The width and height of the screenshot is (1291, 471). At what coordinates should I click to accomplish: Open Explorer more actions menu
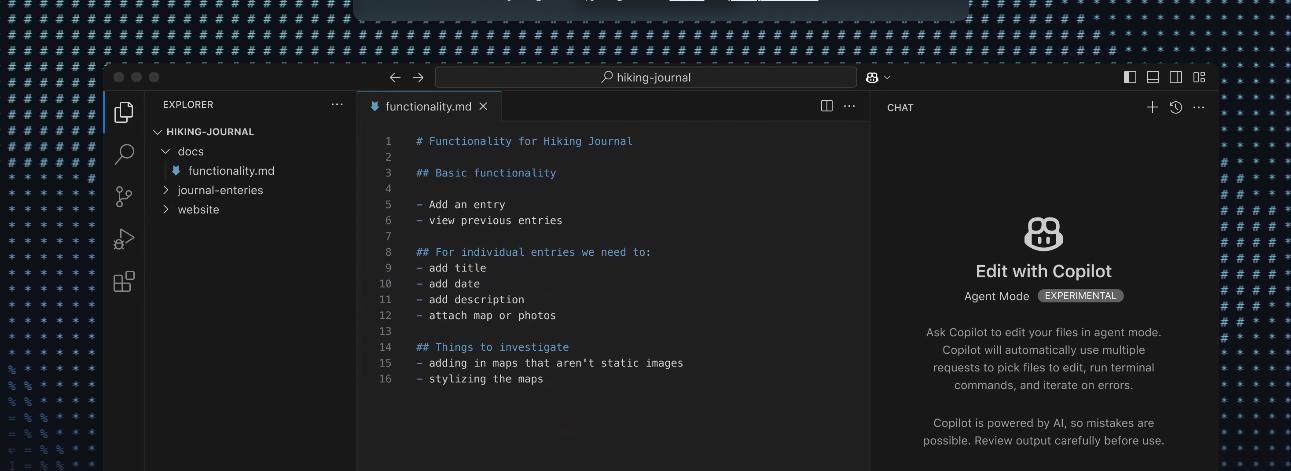click(x=337, y=104)
